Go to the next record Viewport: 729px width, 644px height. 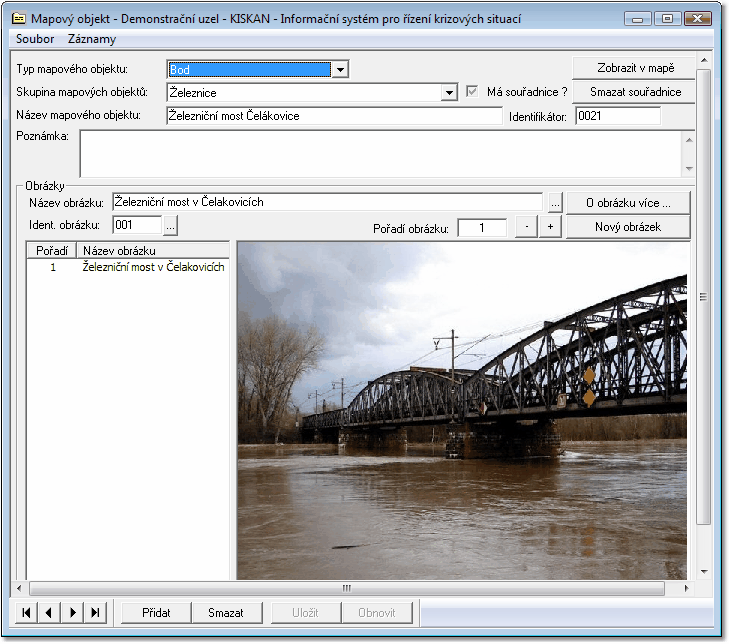coord(72,613)
